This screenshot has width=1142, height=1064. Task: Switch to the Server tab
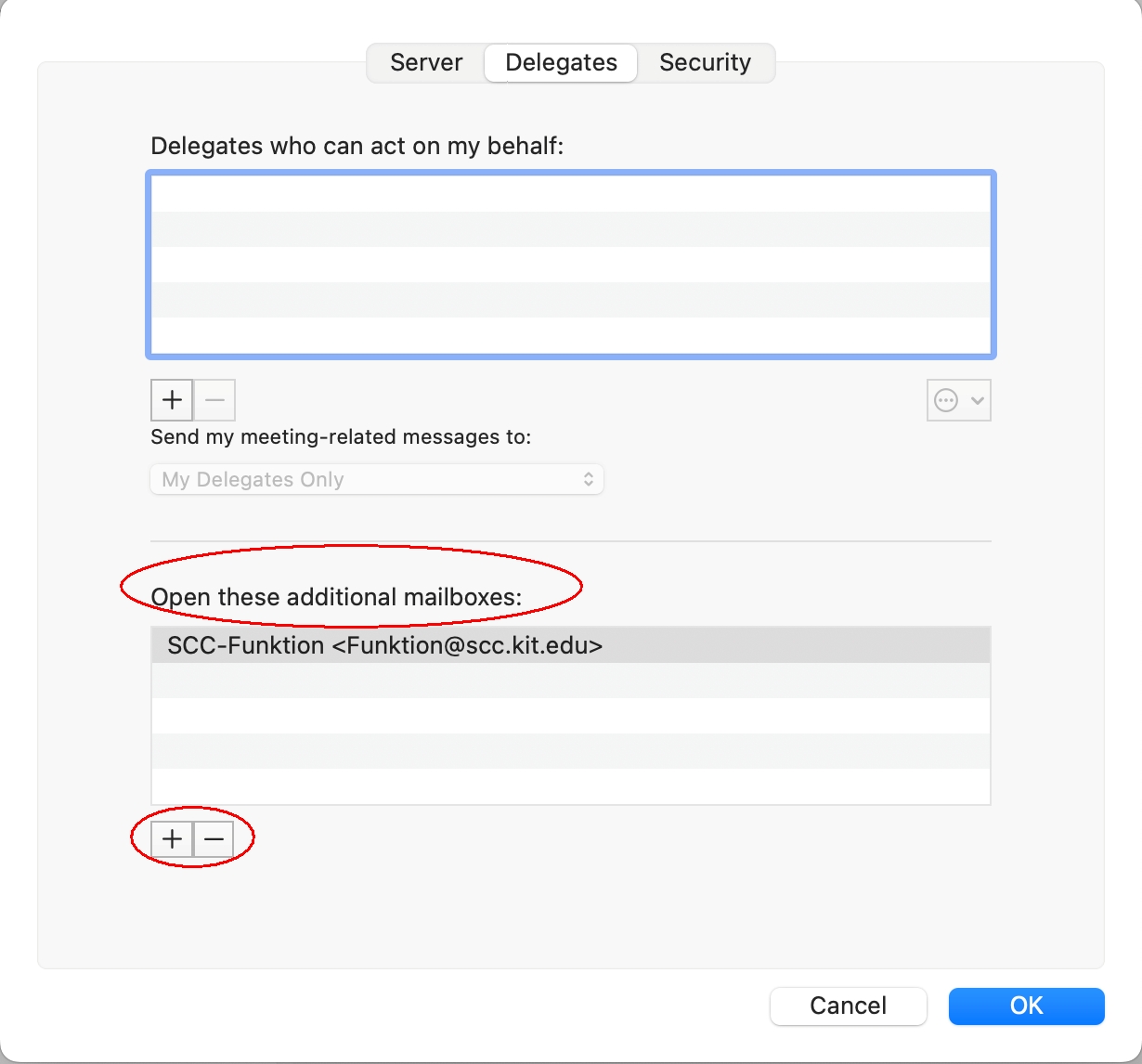pyautogui.click(x=426, y=62)
